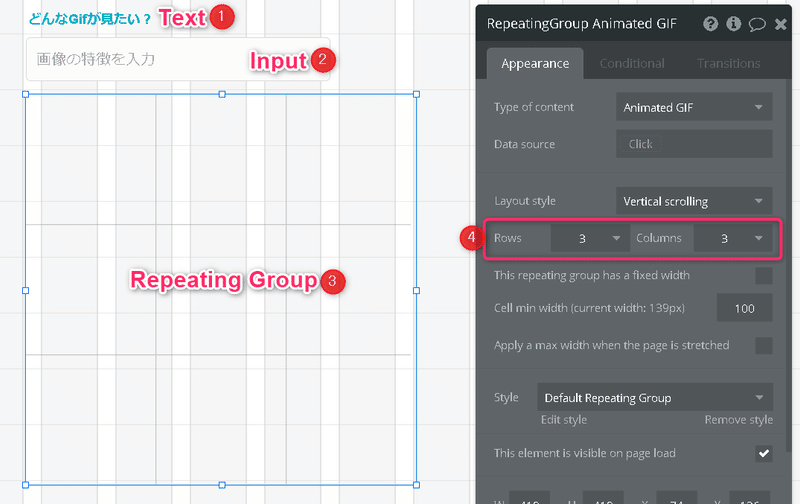Toggle fixed width repeating group checkbox

click(764, 275)
